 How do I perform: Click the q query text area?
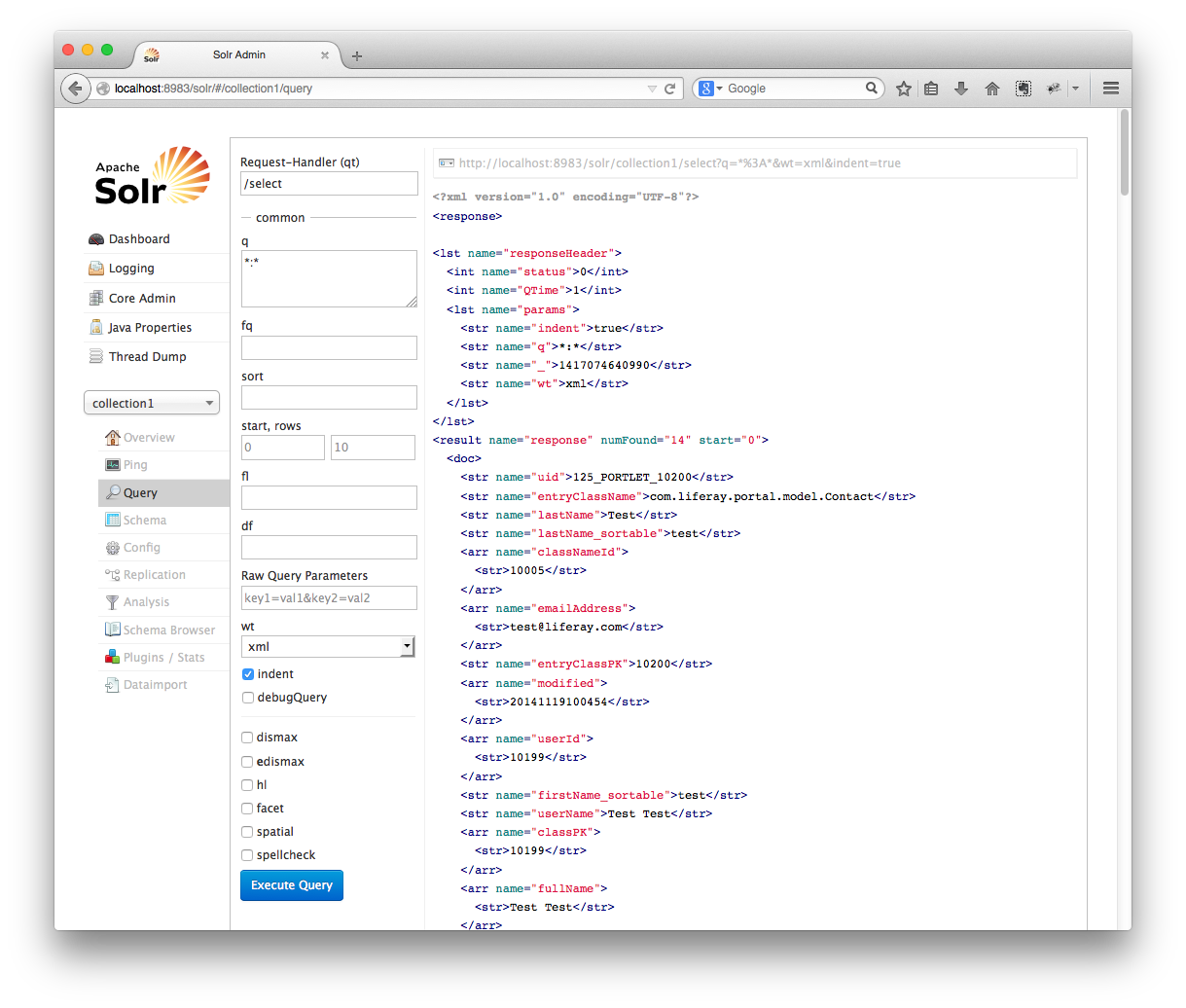click(x=329, y=279)
